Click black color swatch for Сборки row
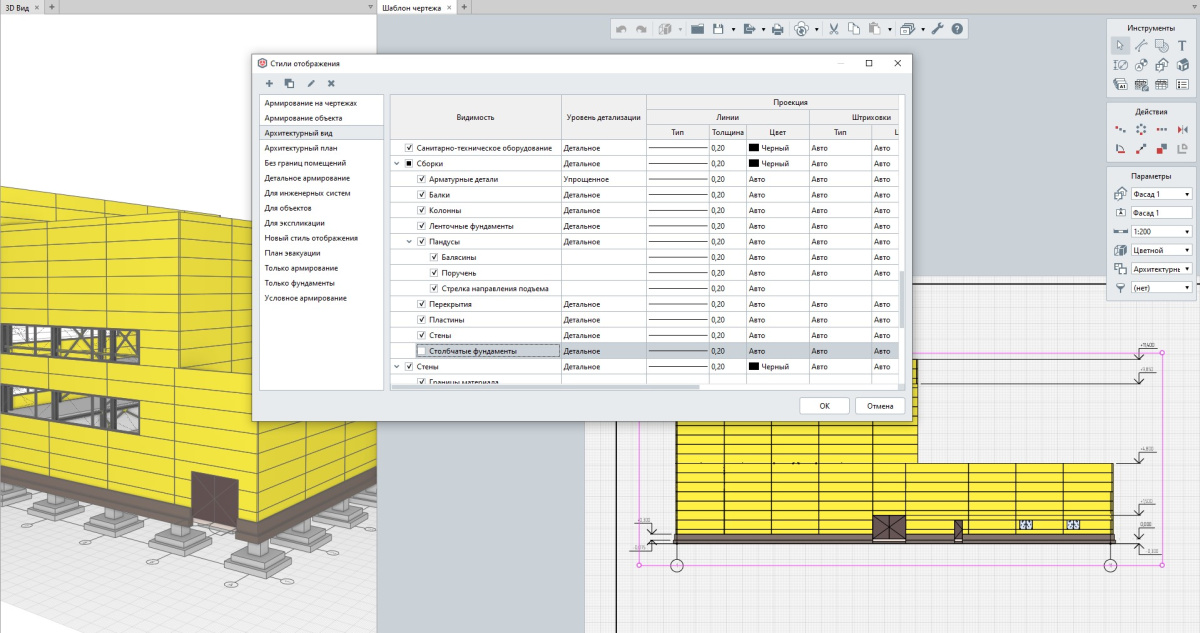This screenshot has height=633, width=1200. [755, 163]
